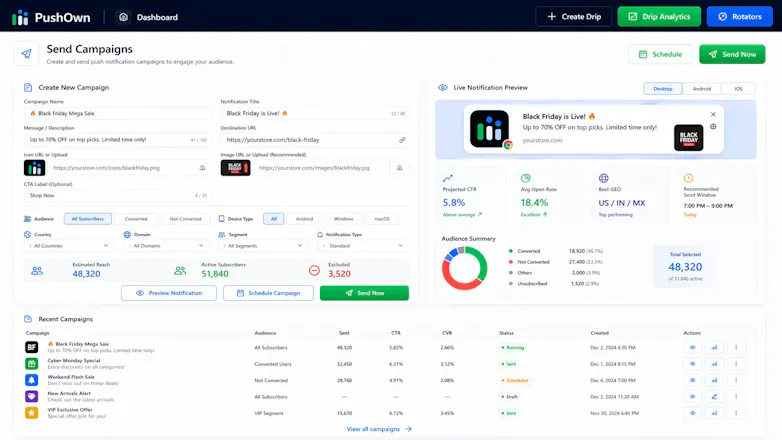Viewport: 782px width, 440px height.
Task: Edit the New Arrivals Alert draft campaign
Action: point(714,397)
